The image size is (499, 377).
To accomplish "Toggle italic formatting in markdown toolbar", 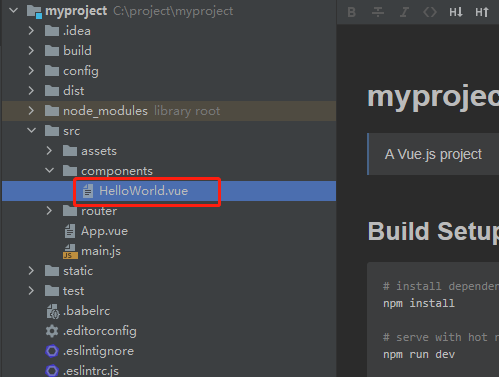I will tap(404, 12).
